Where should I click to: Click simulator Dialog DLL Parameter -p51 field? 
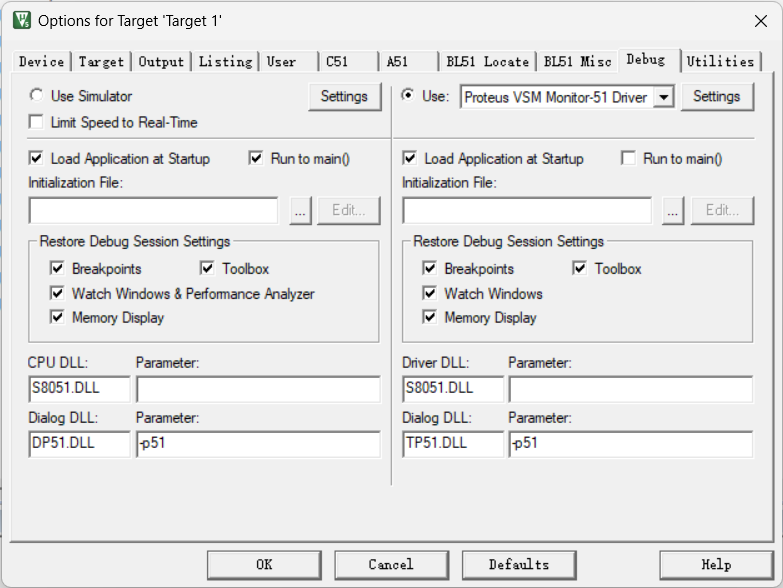(258, 444)
